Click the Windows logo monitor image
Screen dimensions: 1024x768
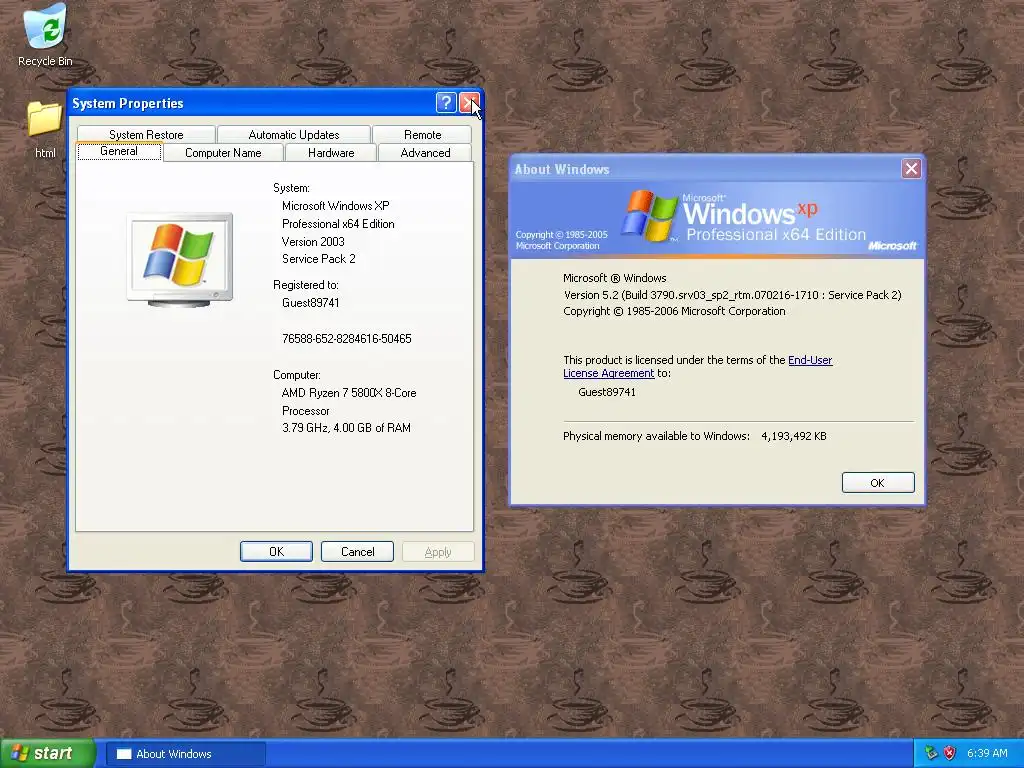(180, 259)
